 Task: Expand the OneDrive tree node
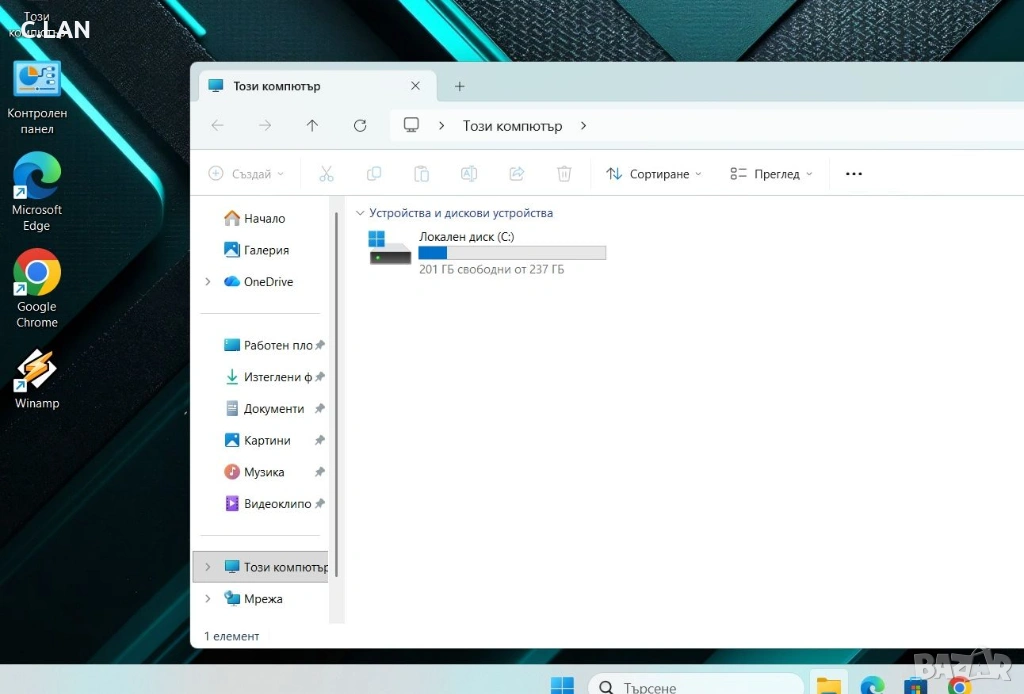208,282
